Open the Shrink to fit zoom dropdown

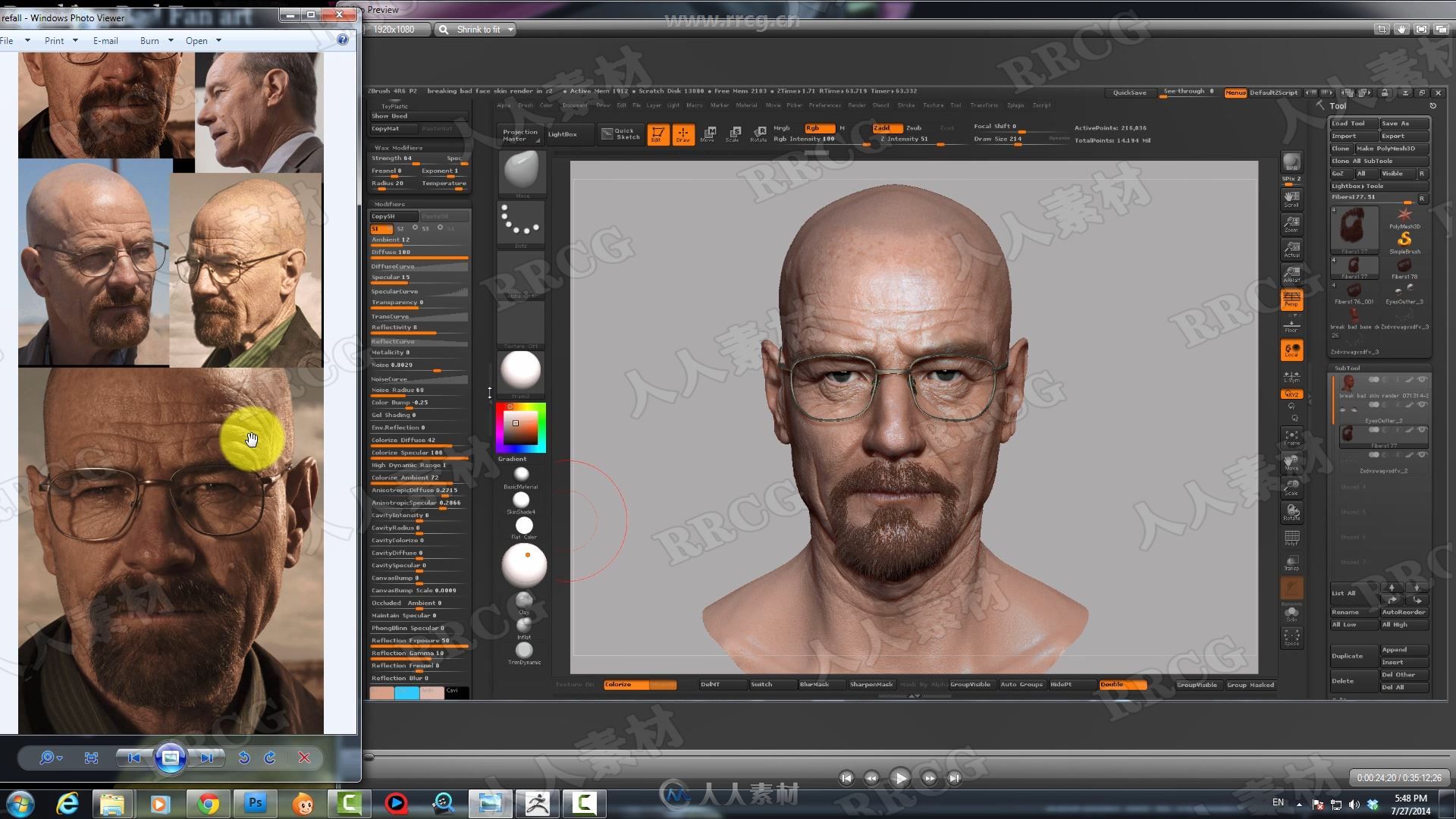tap(510, 30)
